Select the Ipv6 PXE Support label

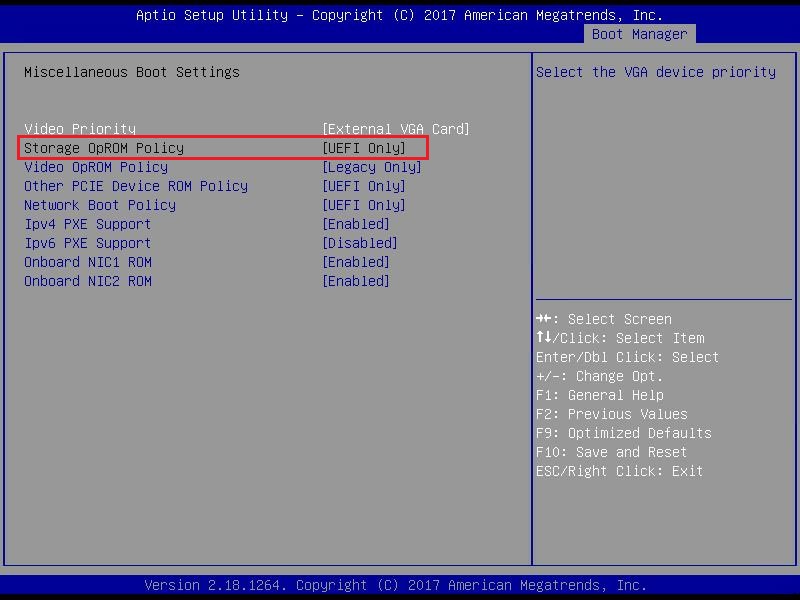click(x=88, y=243)
